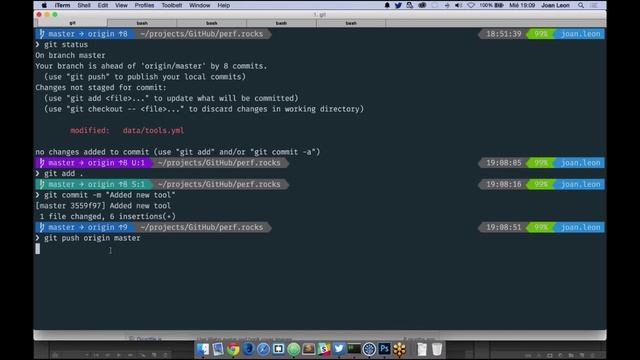Switch to the fifth bash tab
This screenshot has width=640, height=360.
[x=351, y=23]
